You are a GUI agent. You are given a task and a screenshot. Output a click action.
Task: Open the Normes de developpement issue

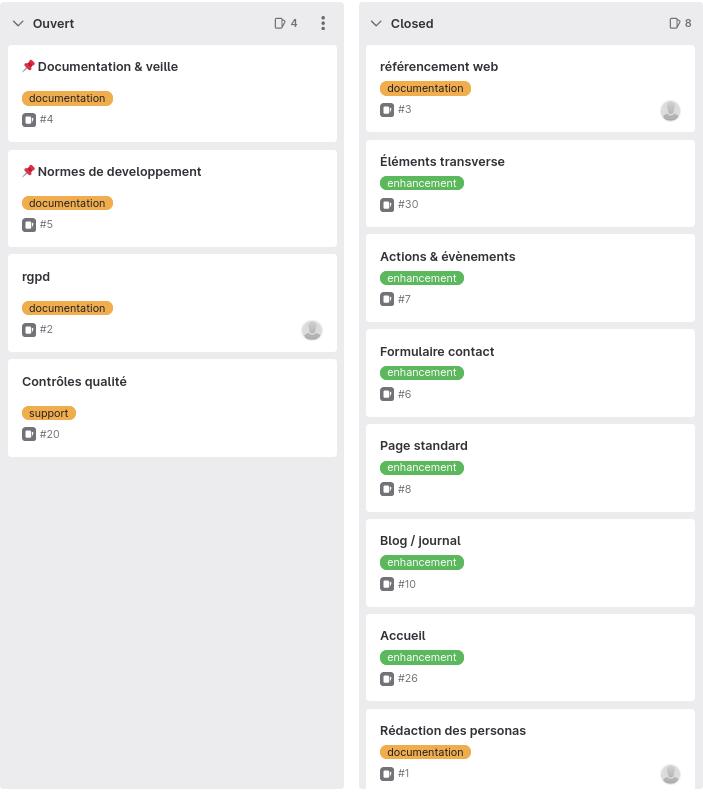pyautogui.click(x=119, y=172)
